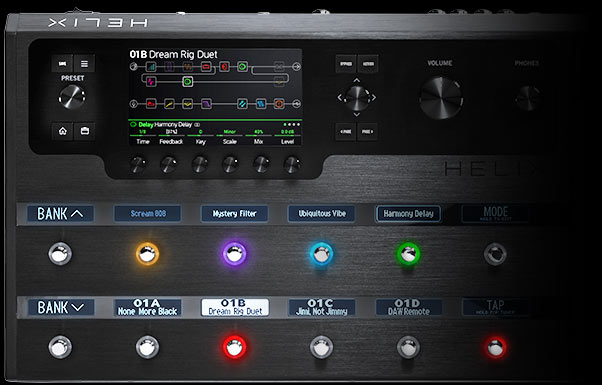Nudge the joystick right chevron
Viewport: 602px width, 385px height.
coord(374,97)
